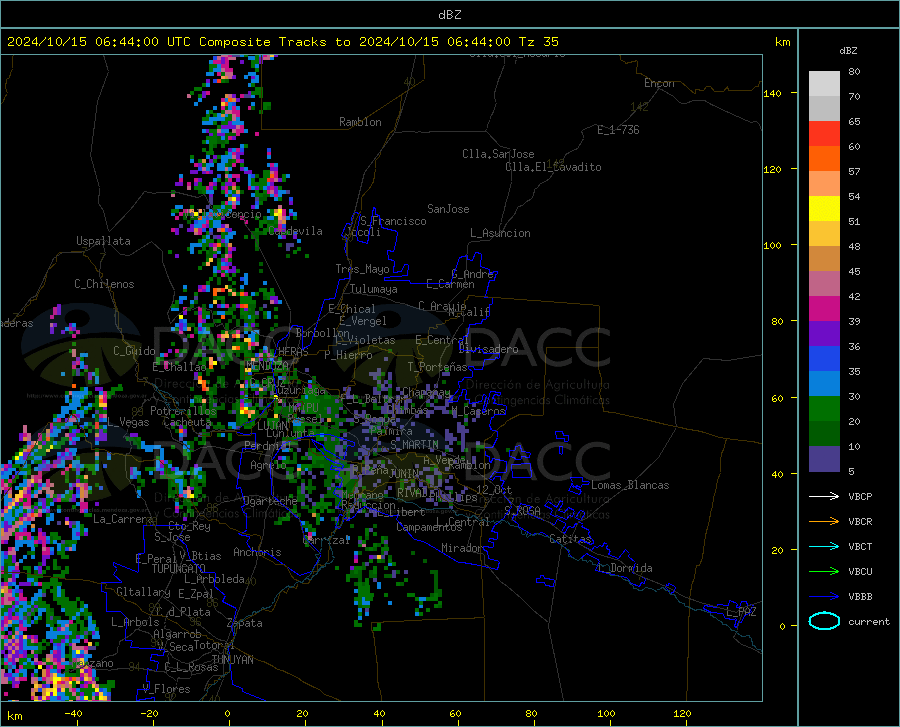Click the dBZ title at top
The image size is (900, 727).
[x=449, y=15]
